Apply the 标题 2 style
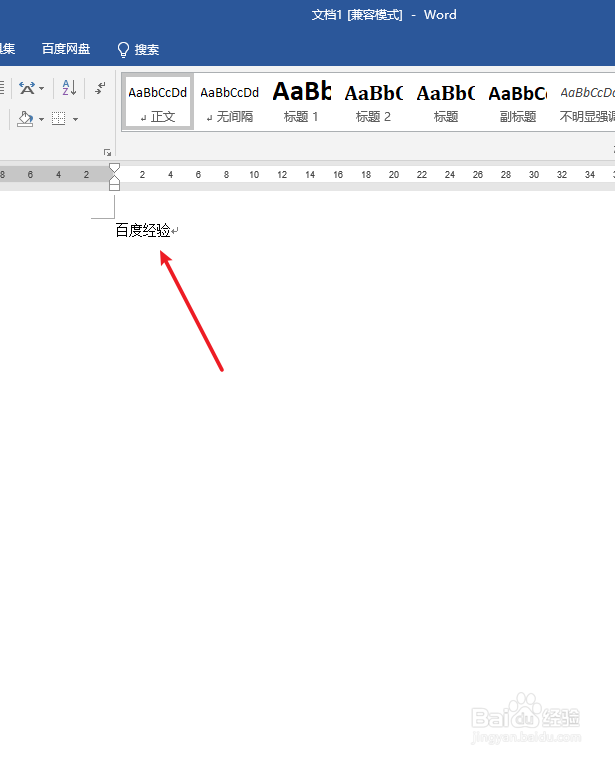Image resolution: width=615 pixels, height=758 pixels. pyautogui.click(x=373, y=102)
